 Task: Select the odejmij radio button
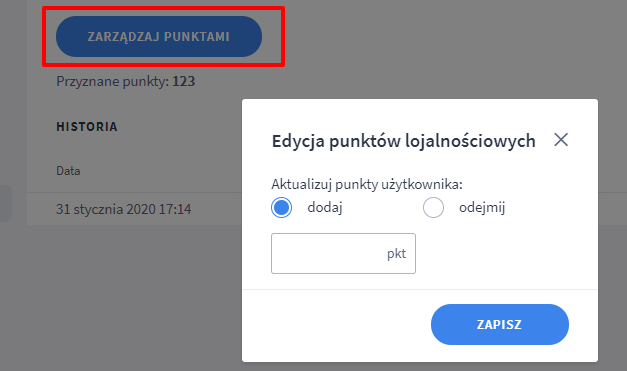click(433, 207)
